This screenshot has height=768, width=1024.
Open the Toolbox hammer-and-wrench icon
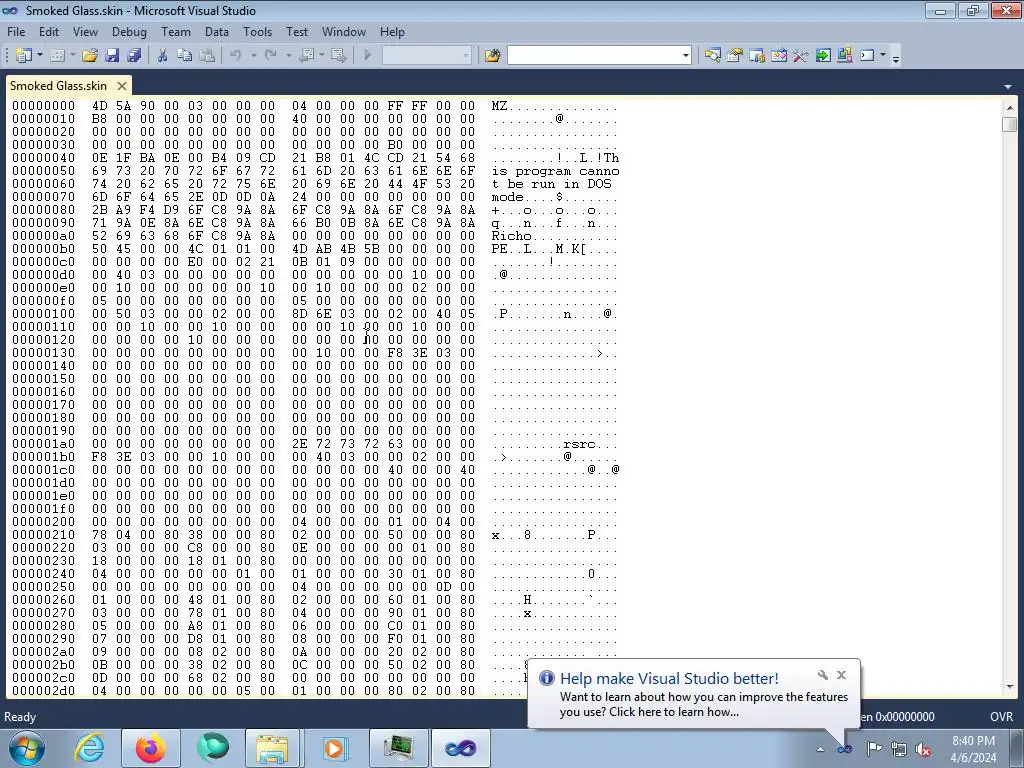click(x=801, y=56)
